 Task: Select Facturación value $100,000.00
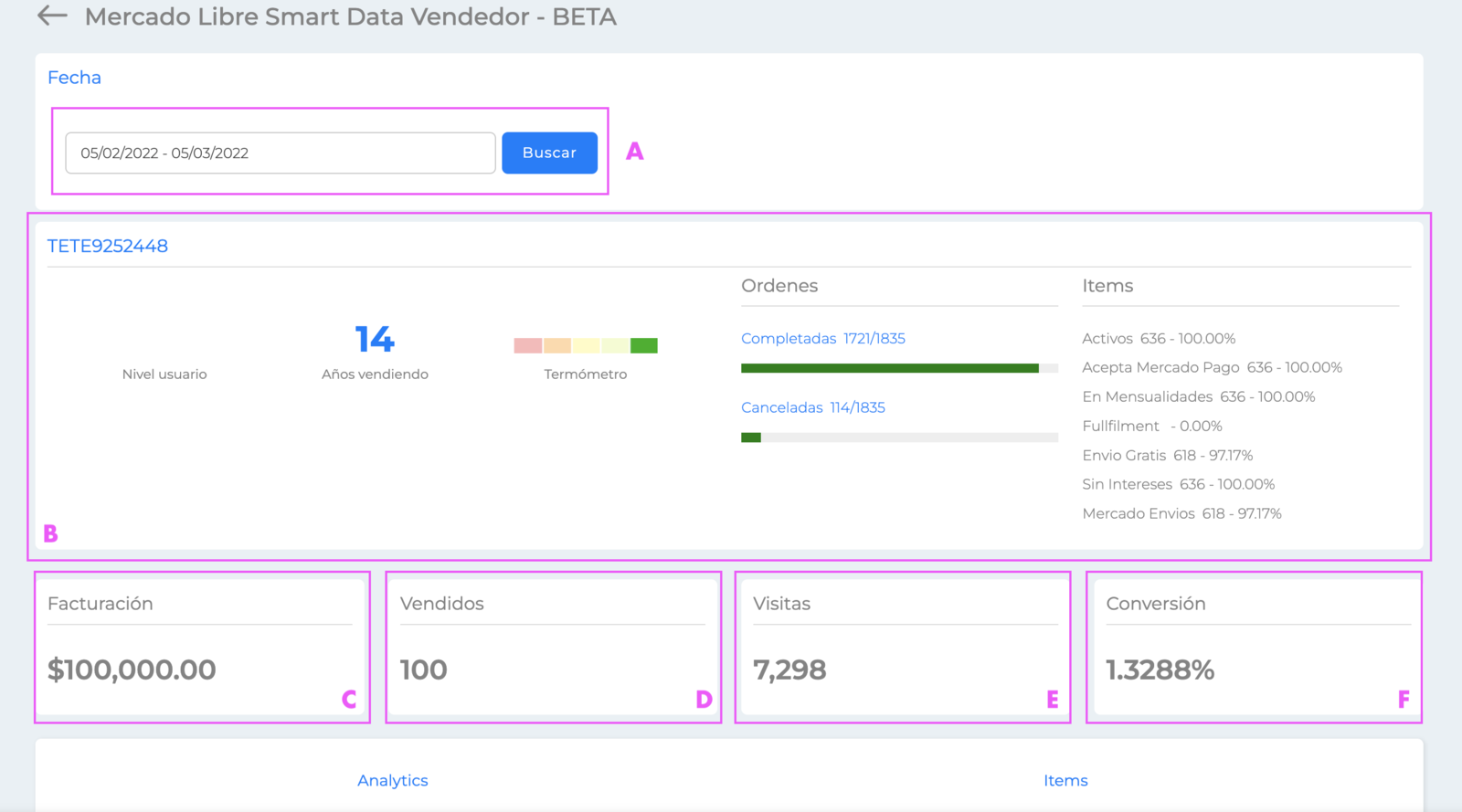click(x=132, y=670)
